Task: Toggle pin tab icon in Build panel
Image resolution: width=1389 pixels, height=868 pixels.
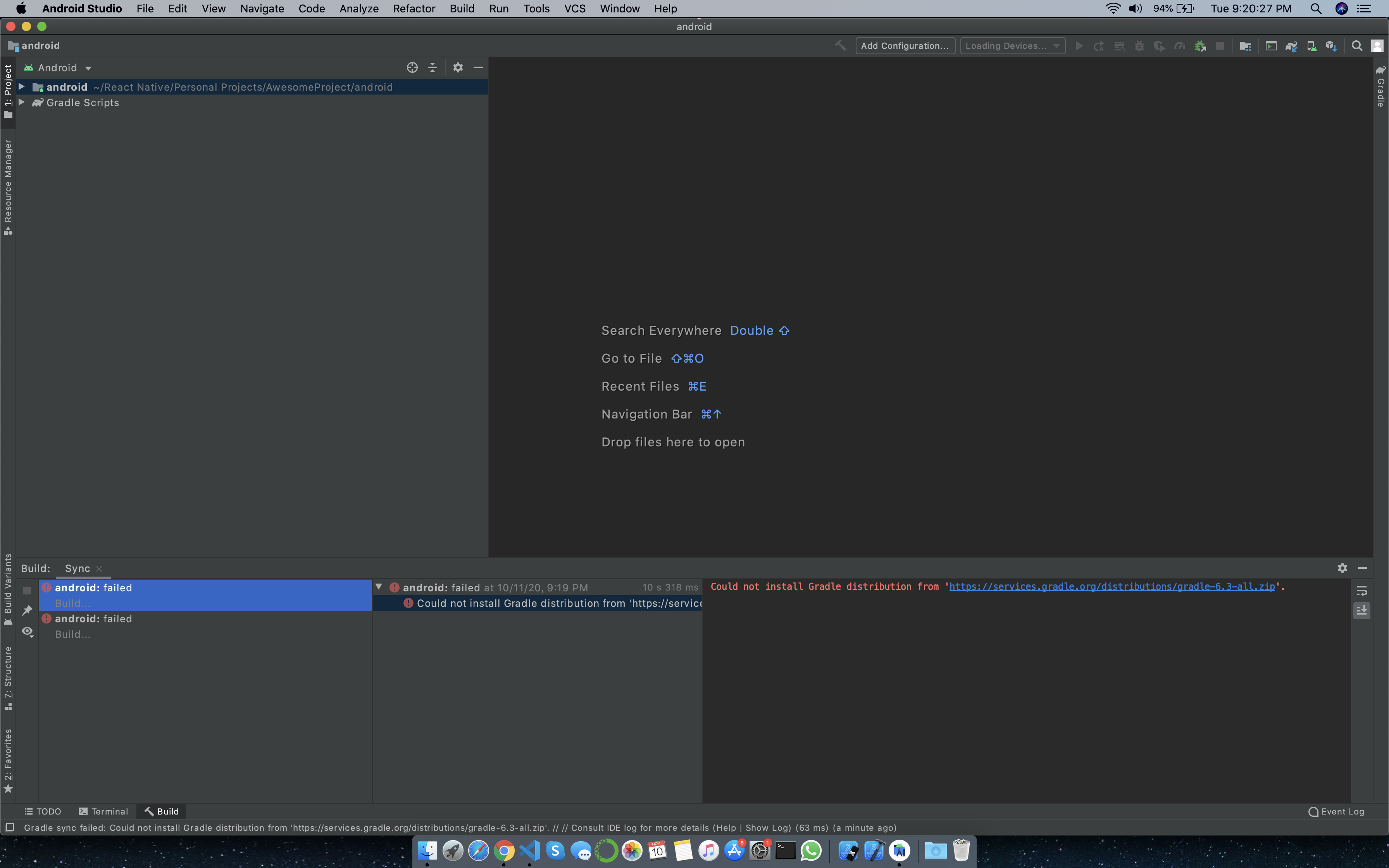Action: [27, 610]
